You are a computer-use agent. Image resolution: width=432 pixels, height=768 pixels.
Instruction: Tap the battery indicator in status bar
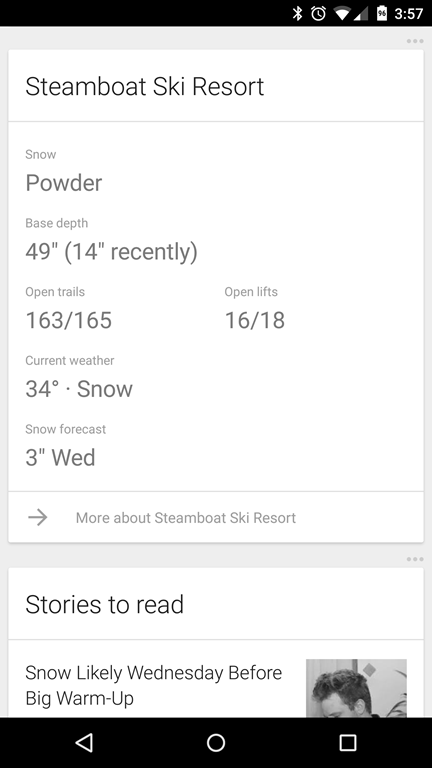click(382, 13)
